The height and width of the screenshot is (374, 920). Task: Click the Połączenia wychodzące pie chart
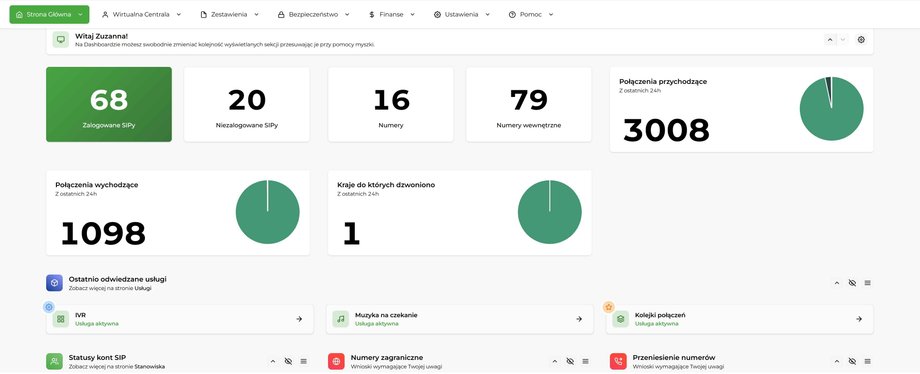268,212
